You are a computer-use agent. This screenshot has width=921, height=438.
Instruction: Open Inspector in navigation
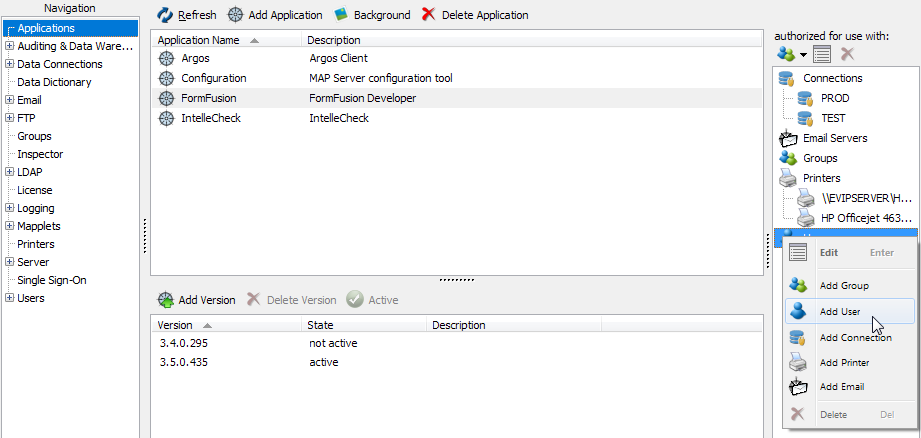click(x=40, y=154)
